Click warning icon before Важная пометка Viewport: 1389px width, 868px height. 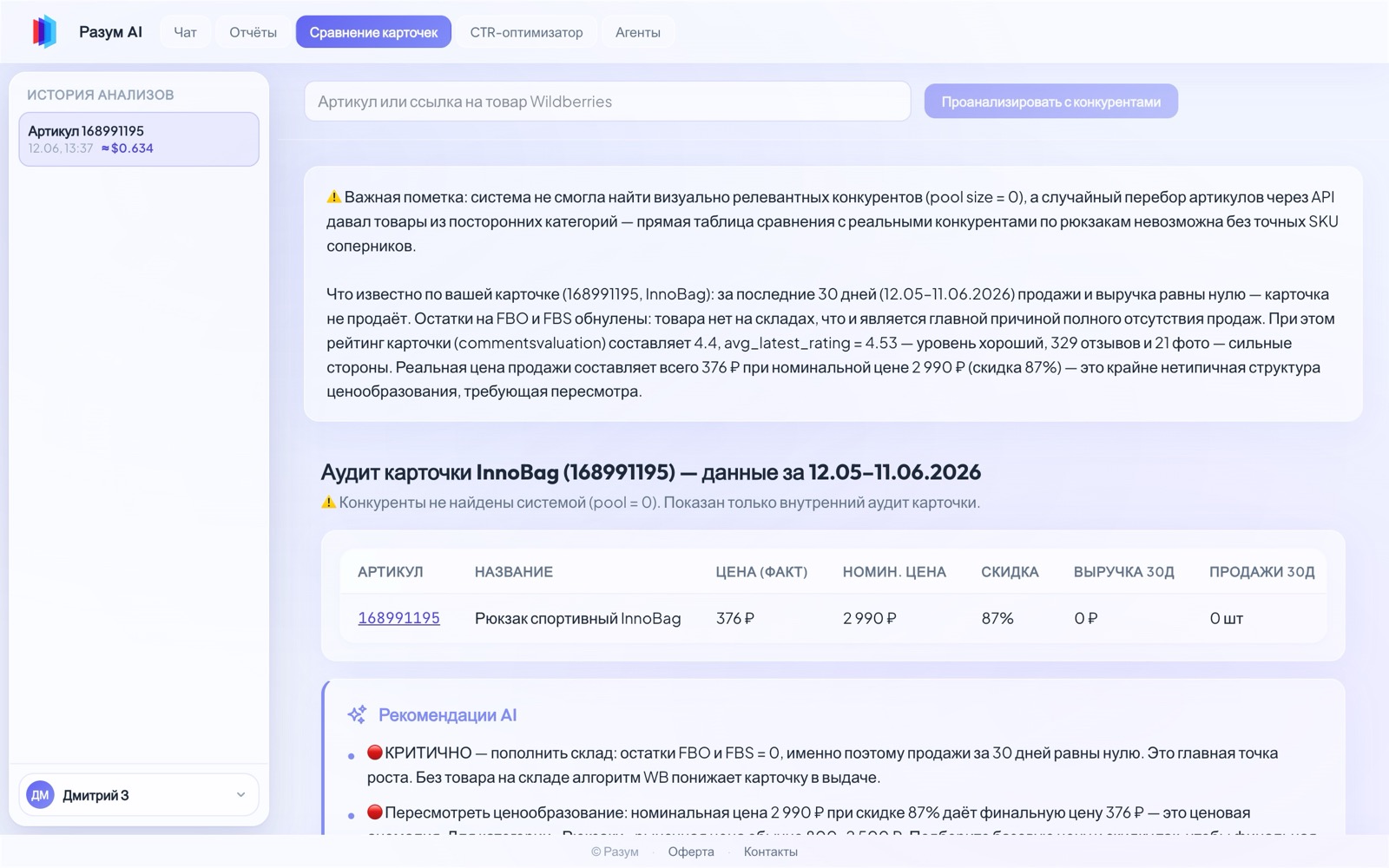333,197
